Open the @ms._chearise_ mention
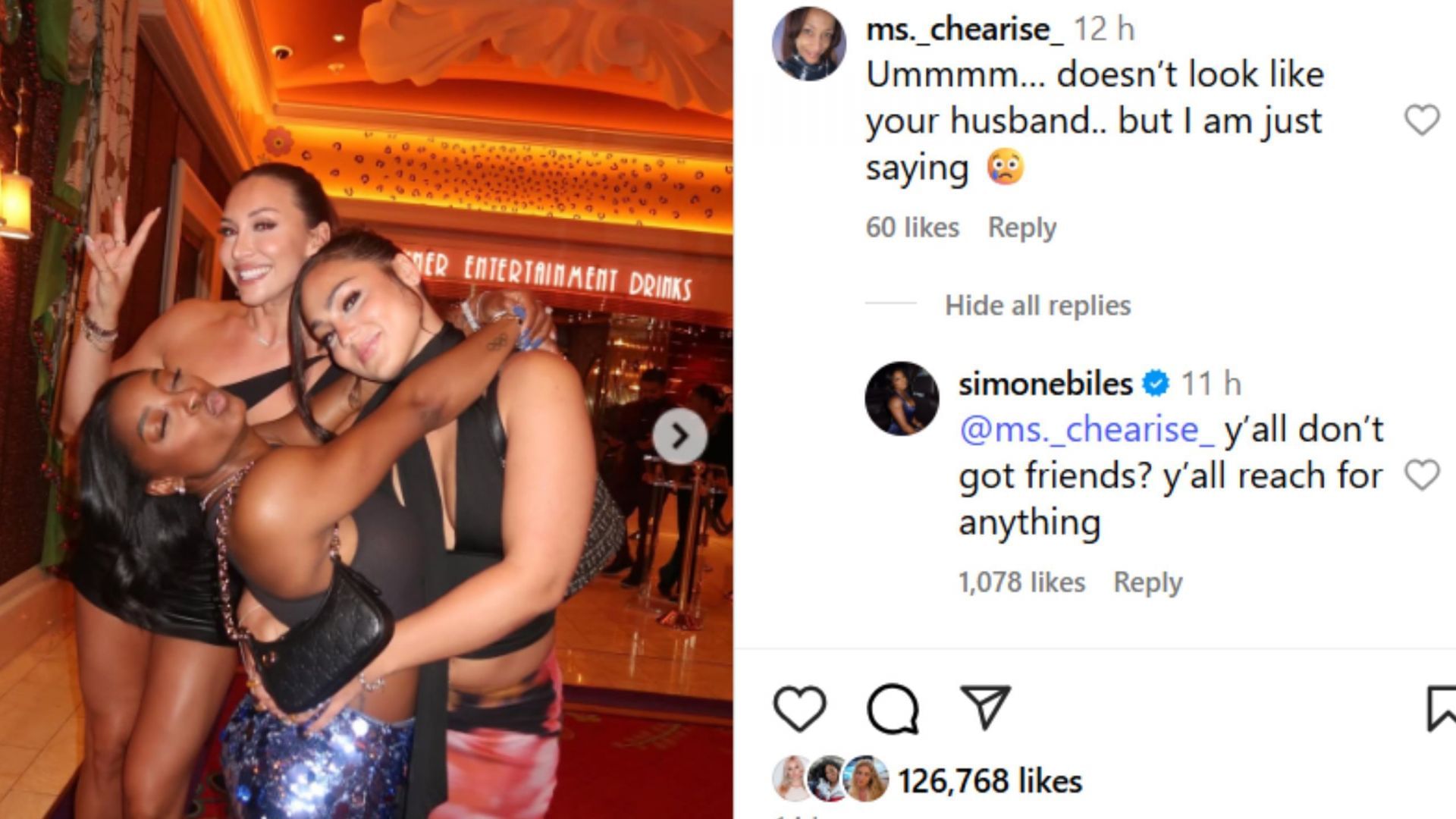The image size is (1456, 819). click(x=1086, y=430)
